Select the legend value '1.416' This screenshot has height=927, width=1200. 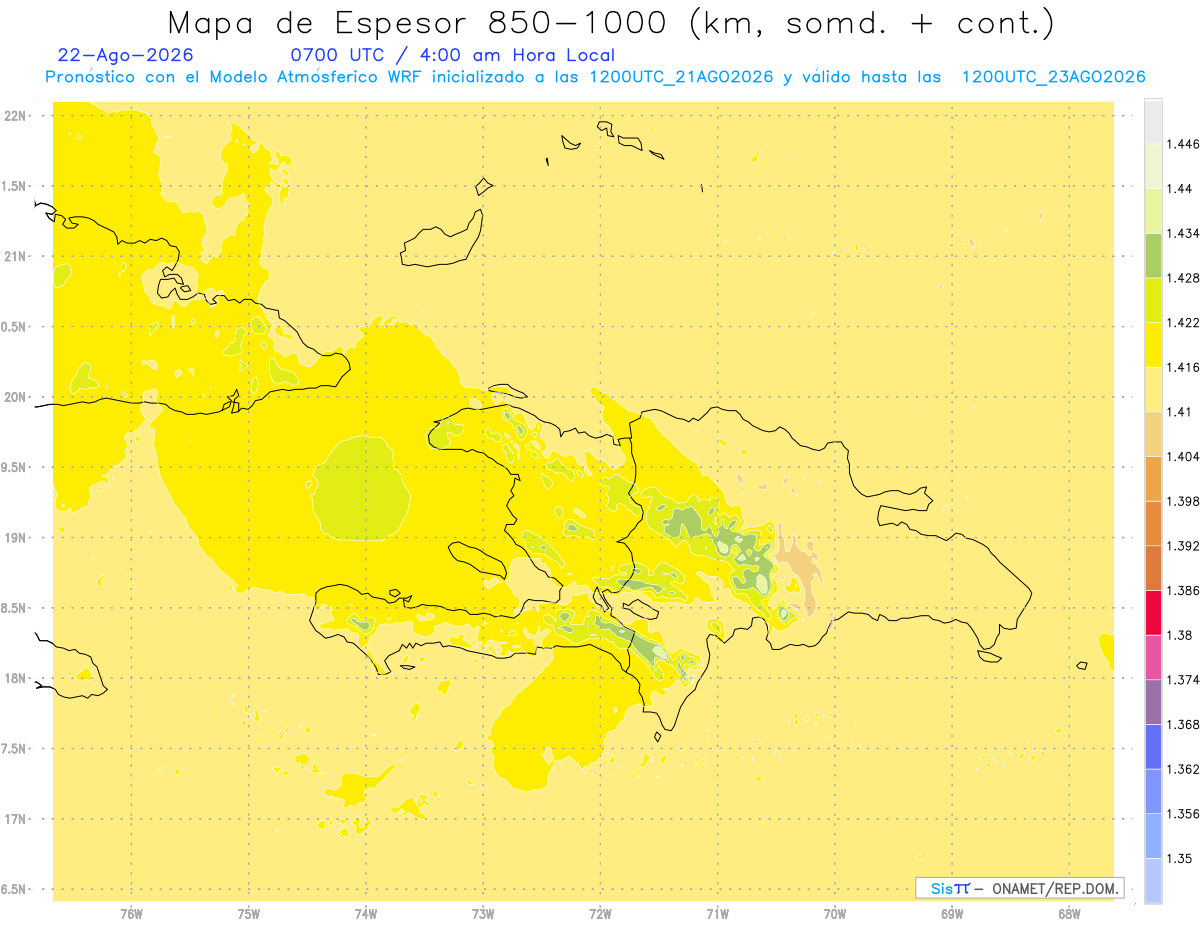1183,367
